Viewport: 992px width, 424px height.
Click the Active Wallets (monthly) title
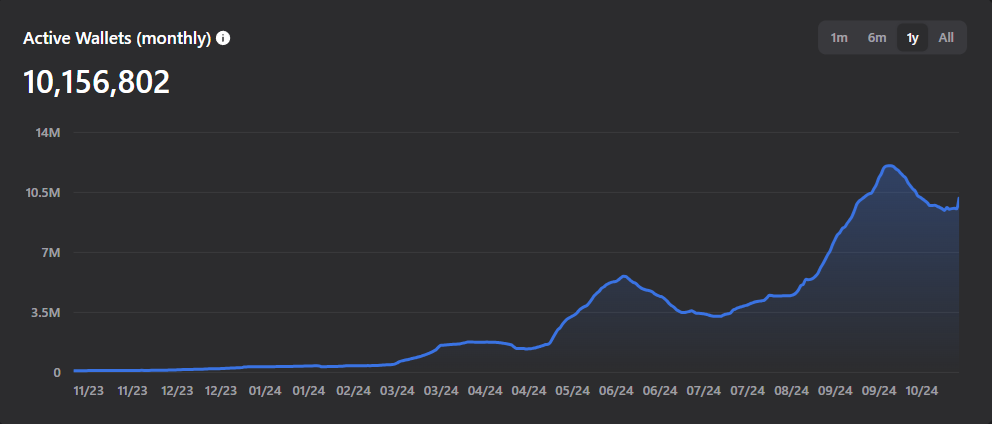[x=117, y=38]
